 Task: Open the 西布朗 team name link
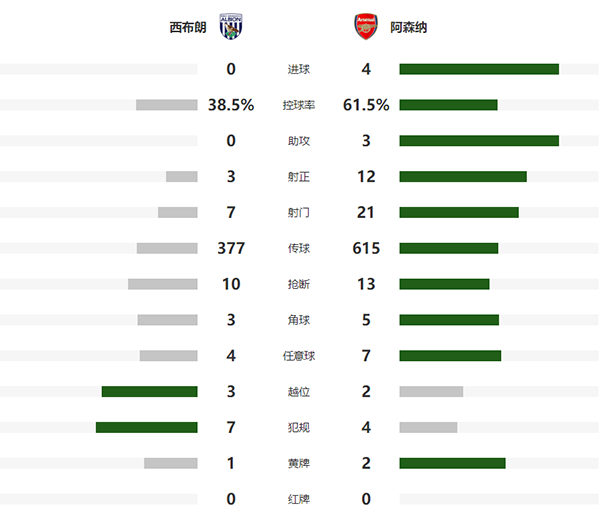(x=188, y=28)
